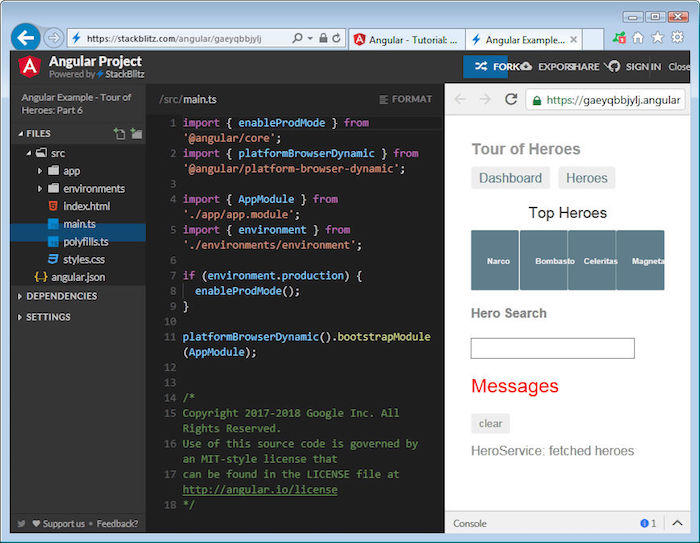The width and height of the screenshot is (700, 543).
Task: Click the Feedback? link
Action: (117, 523)
